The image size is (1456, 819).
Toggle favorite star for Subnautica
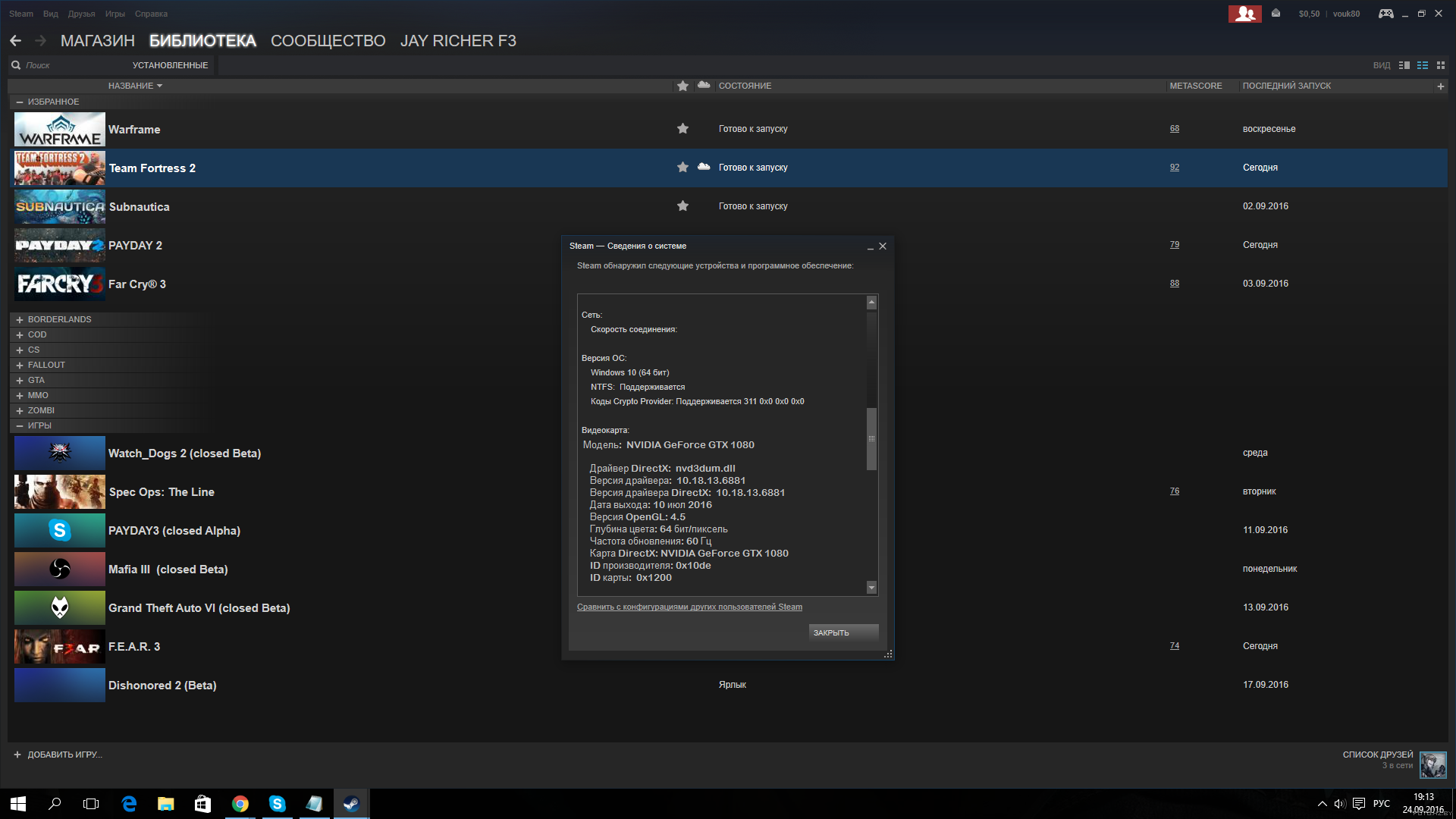pyautogui.click(x=682, y=206)
